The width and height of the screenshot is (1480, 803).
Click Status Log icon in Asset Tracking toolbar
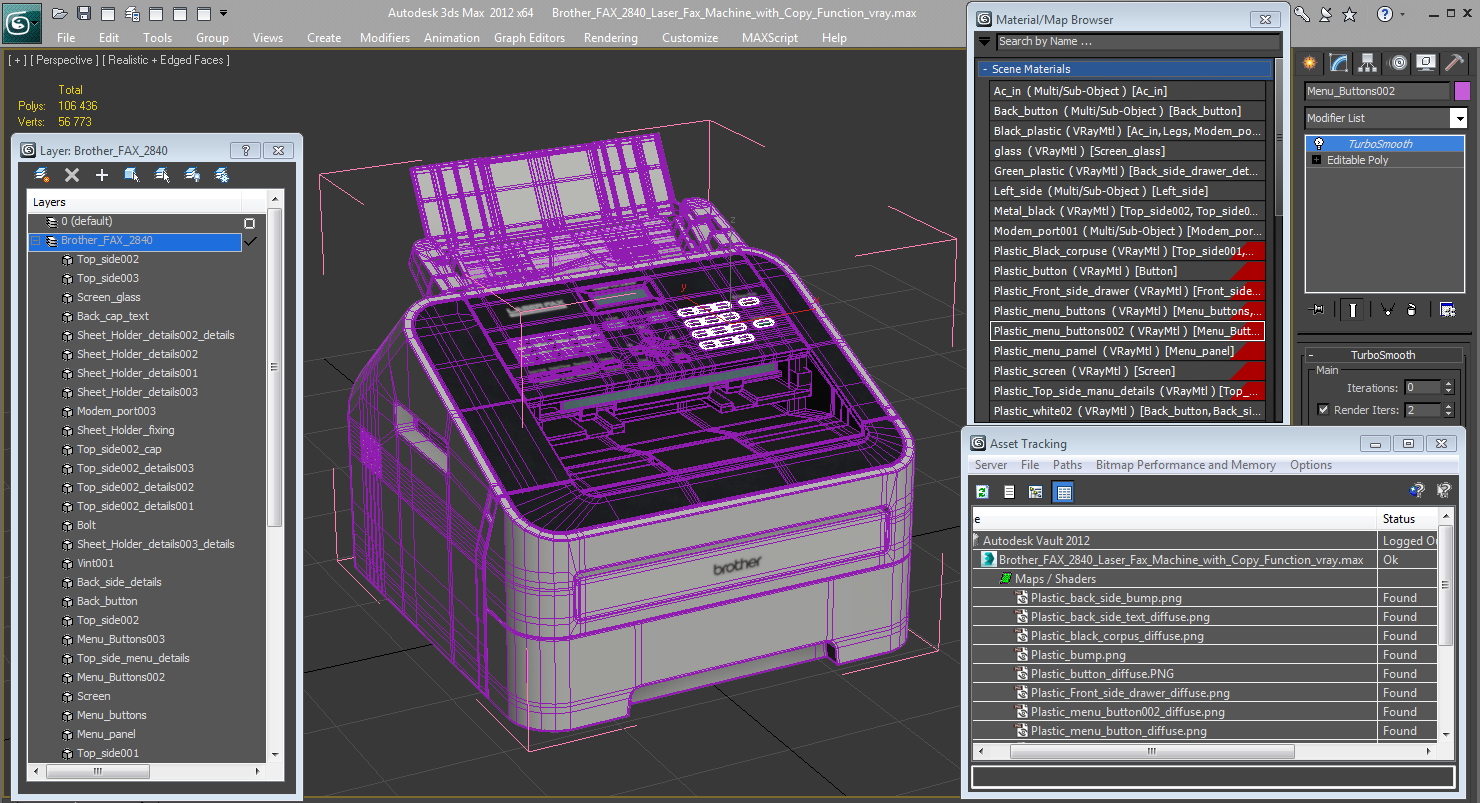1009,492
